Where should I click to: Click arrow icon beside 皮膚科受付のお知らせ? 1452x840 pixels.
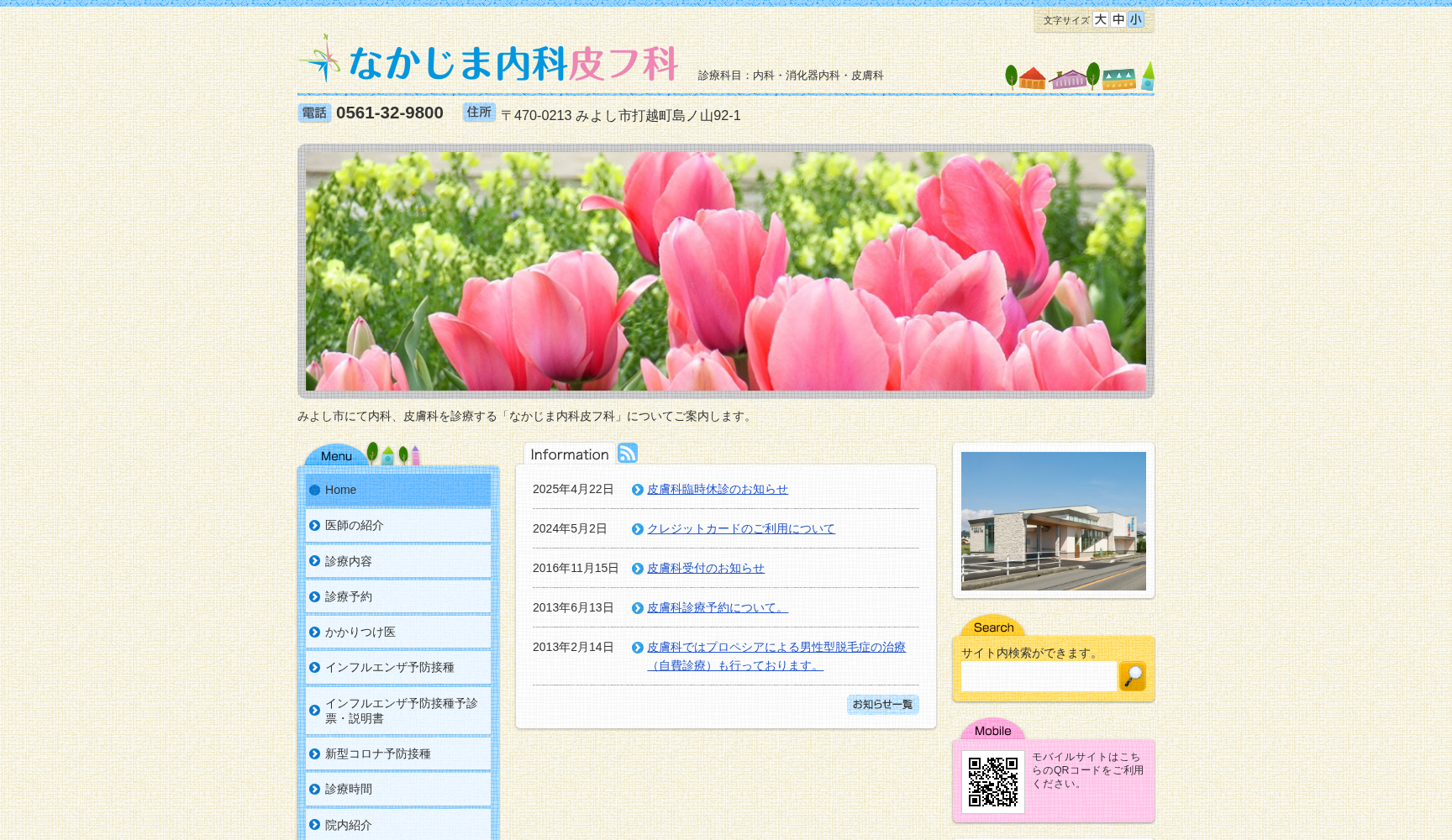click(x=638, y=569)
